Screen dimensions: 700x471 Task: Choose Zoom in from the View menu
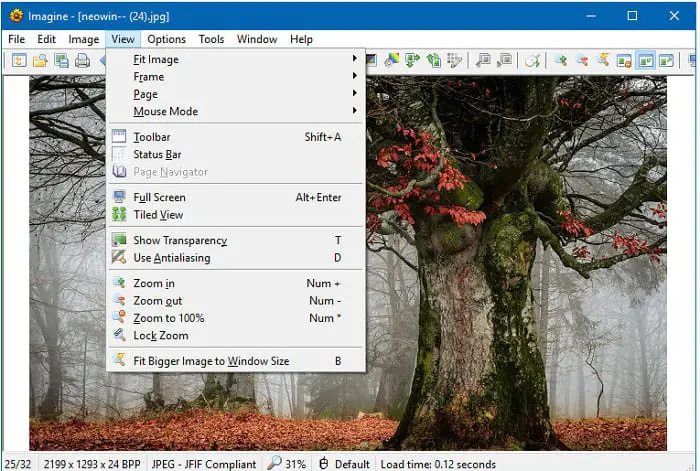click(236, 283)
